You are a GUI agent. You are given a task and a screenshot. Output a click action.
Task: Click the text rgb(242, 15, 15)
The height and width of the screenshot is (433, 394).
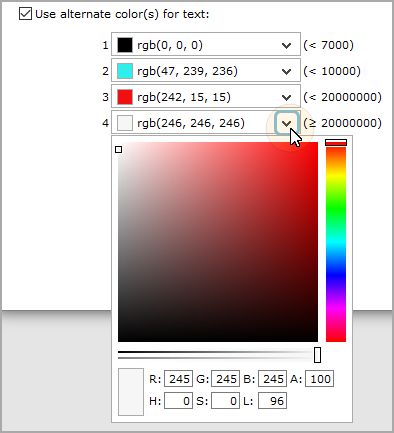(x=184, y=97)
